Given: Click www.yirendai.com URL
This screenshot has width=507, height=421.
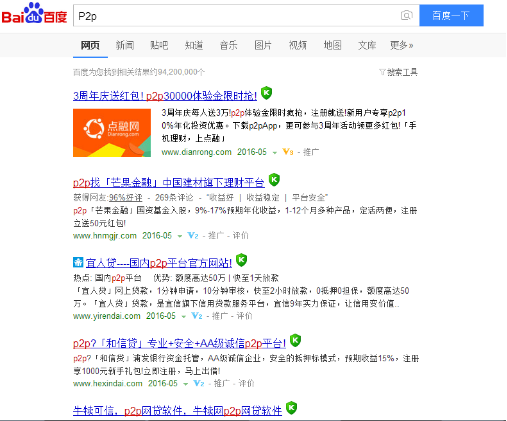Looking at the screenshot, I should pyautogui.click(x=107, y=316).
